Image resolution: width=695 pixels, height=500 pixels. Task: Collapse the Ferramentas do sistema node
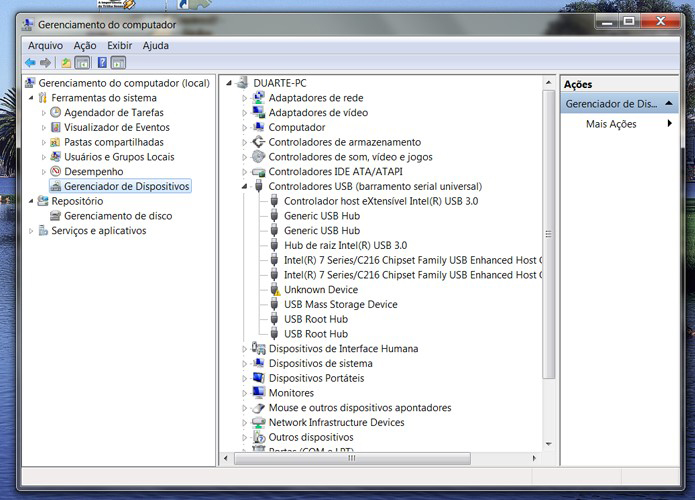[31, 98]
